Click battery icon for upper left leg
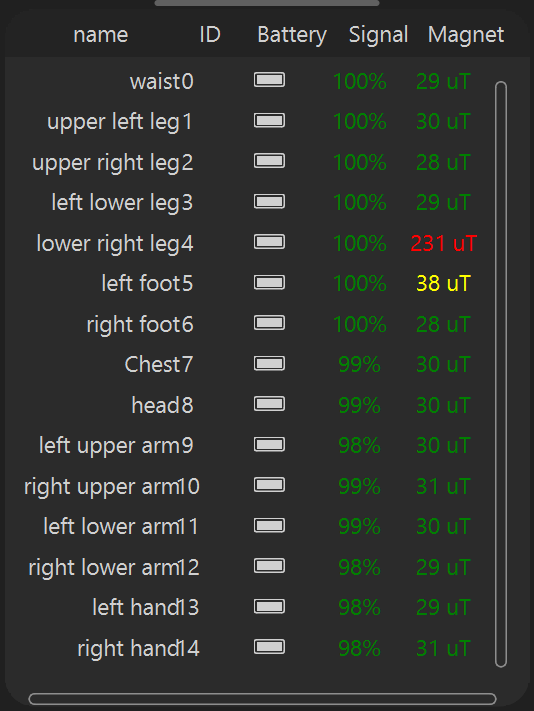The height and width of the screenshot is (711, 534). point(269,120)
